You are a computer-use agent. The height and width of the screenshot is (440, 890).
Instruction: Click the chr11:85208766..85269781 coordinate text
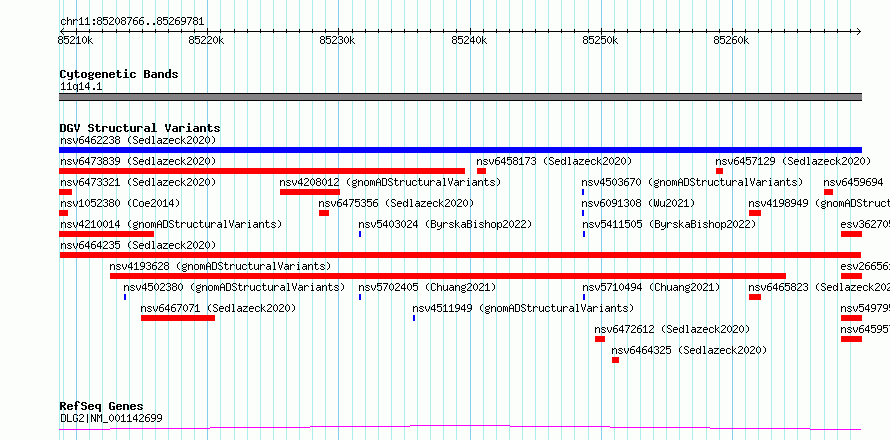(132, 22)
